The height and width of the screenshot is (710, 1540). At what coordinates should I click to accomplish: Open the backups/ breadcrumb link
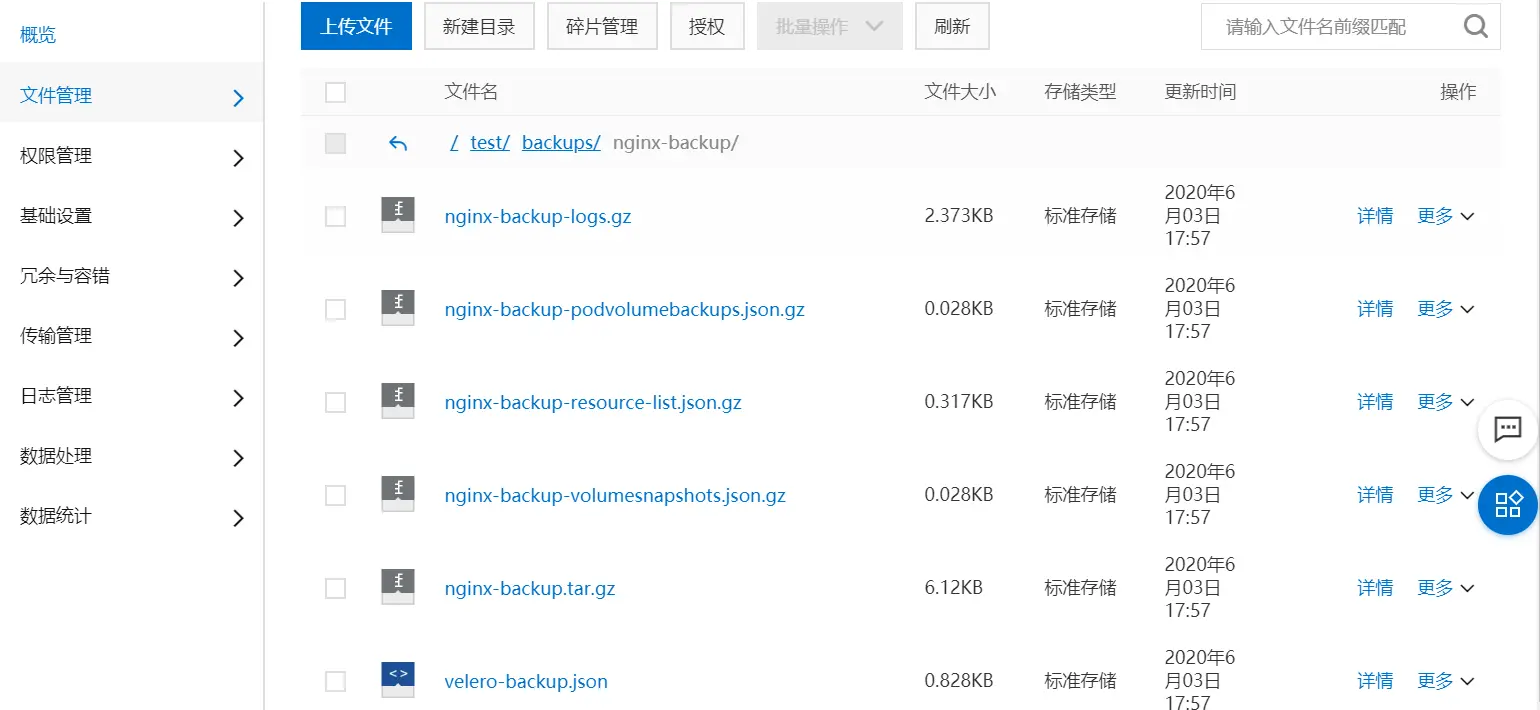[561, 142]
